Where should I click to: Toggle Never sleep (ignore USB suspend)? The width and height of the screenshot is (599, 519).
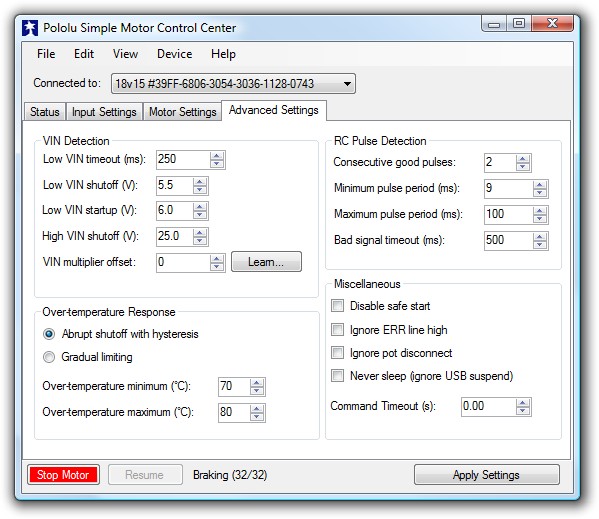point(337,375)
